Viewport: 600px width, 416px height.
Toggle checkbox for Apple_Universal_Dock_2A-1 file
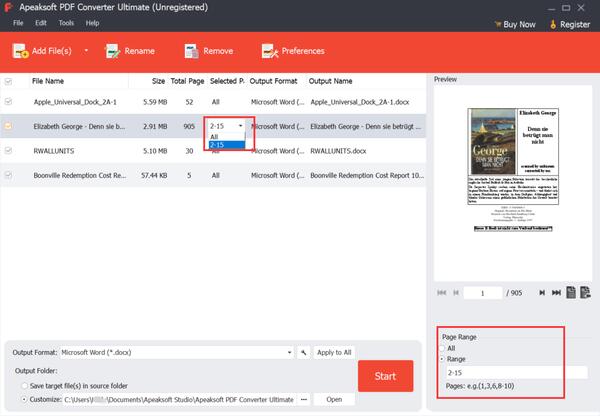[9, 101]
